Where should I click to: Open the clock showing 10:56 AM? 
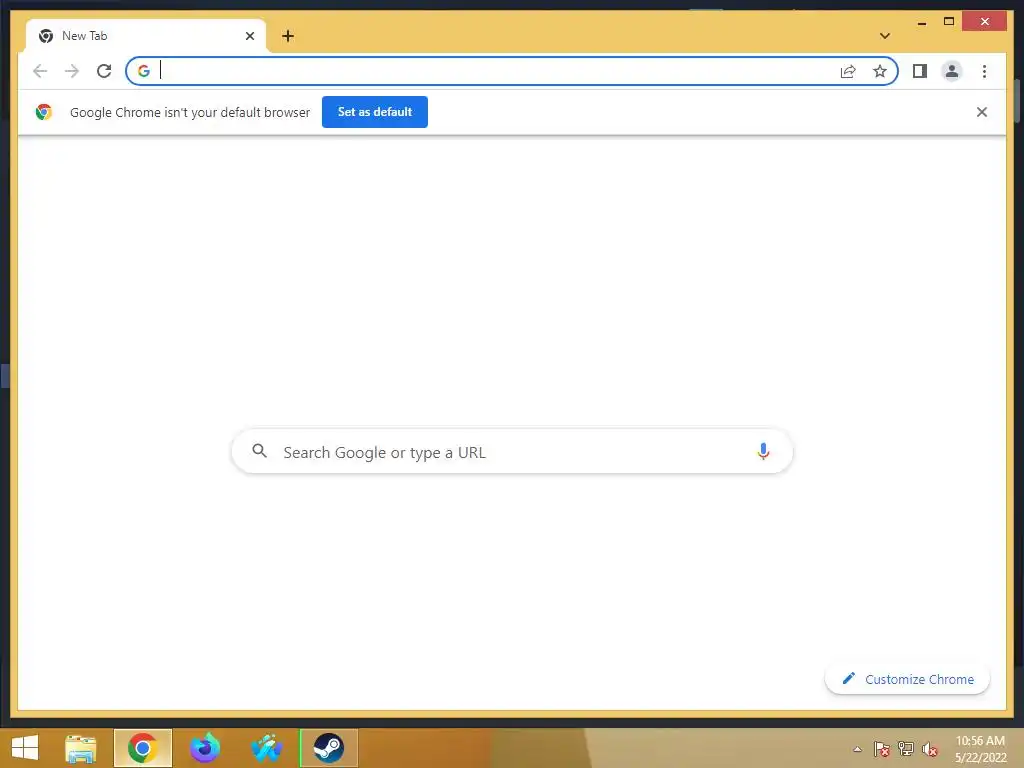(x=980, y=749)
